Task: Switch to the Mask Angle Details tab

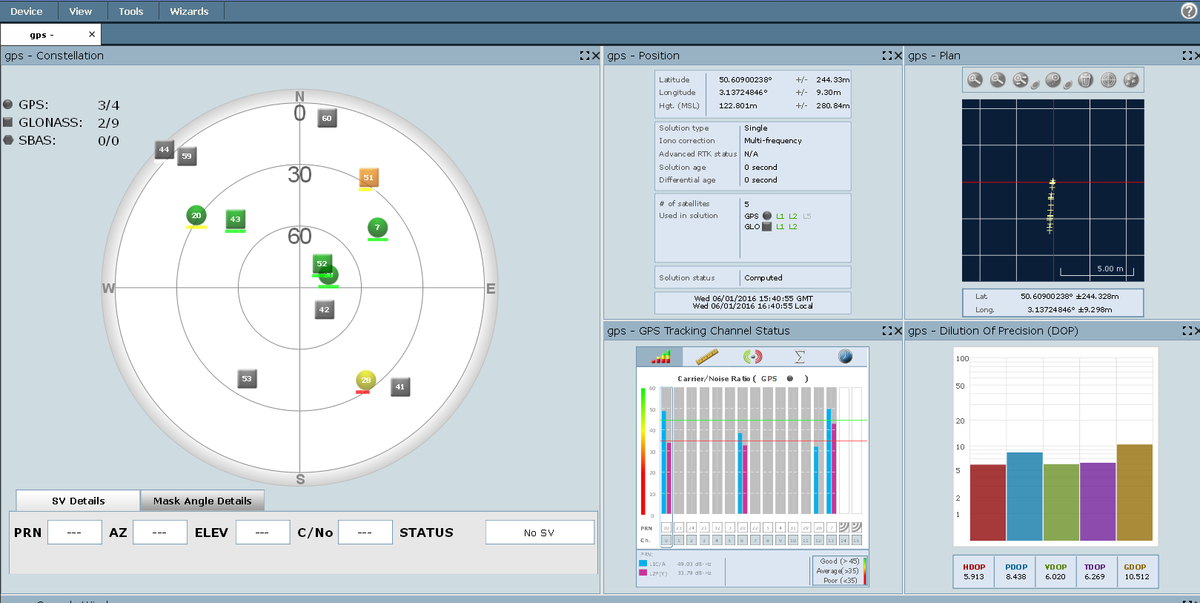Action: click(x=202, y=501)
